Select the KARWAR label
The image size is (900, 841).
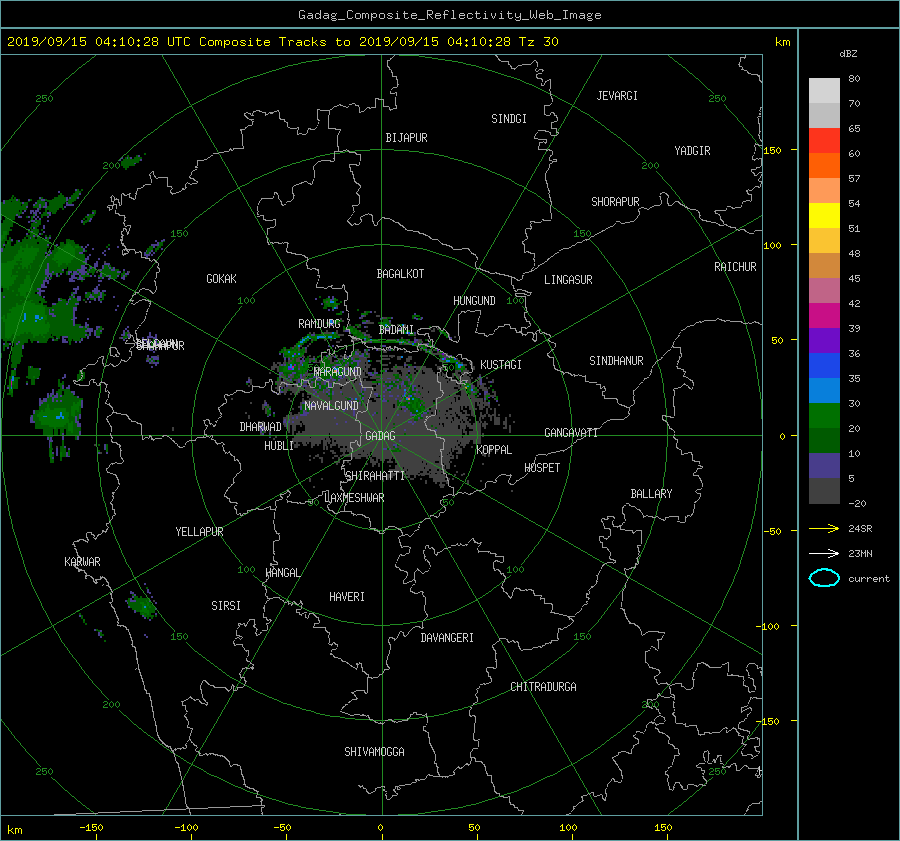[82, 562]
